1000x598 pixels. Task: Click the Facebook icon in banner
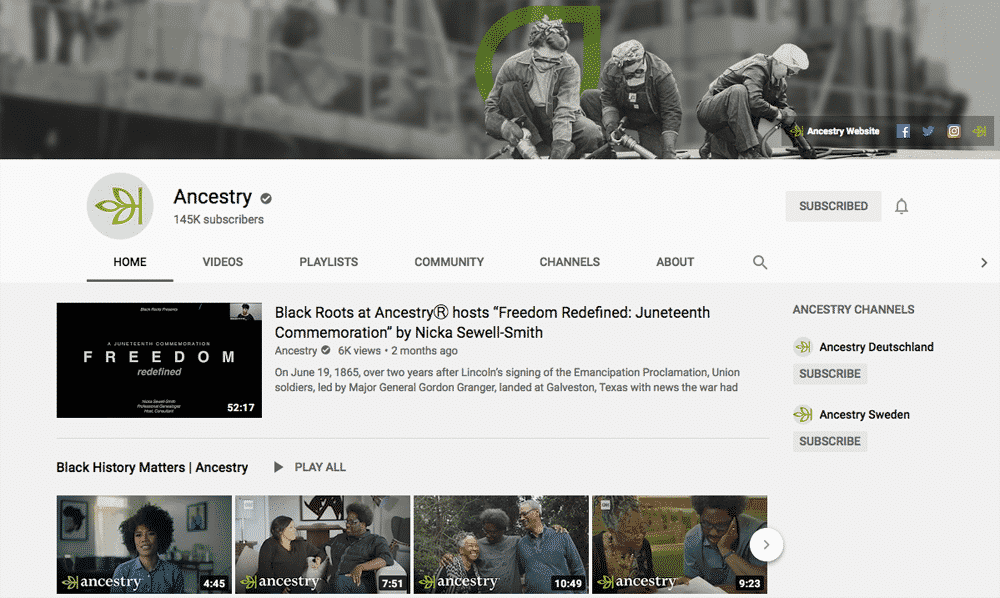coord(903,131)
